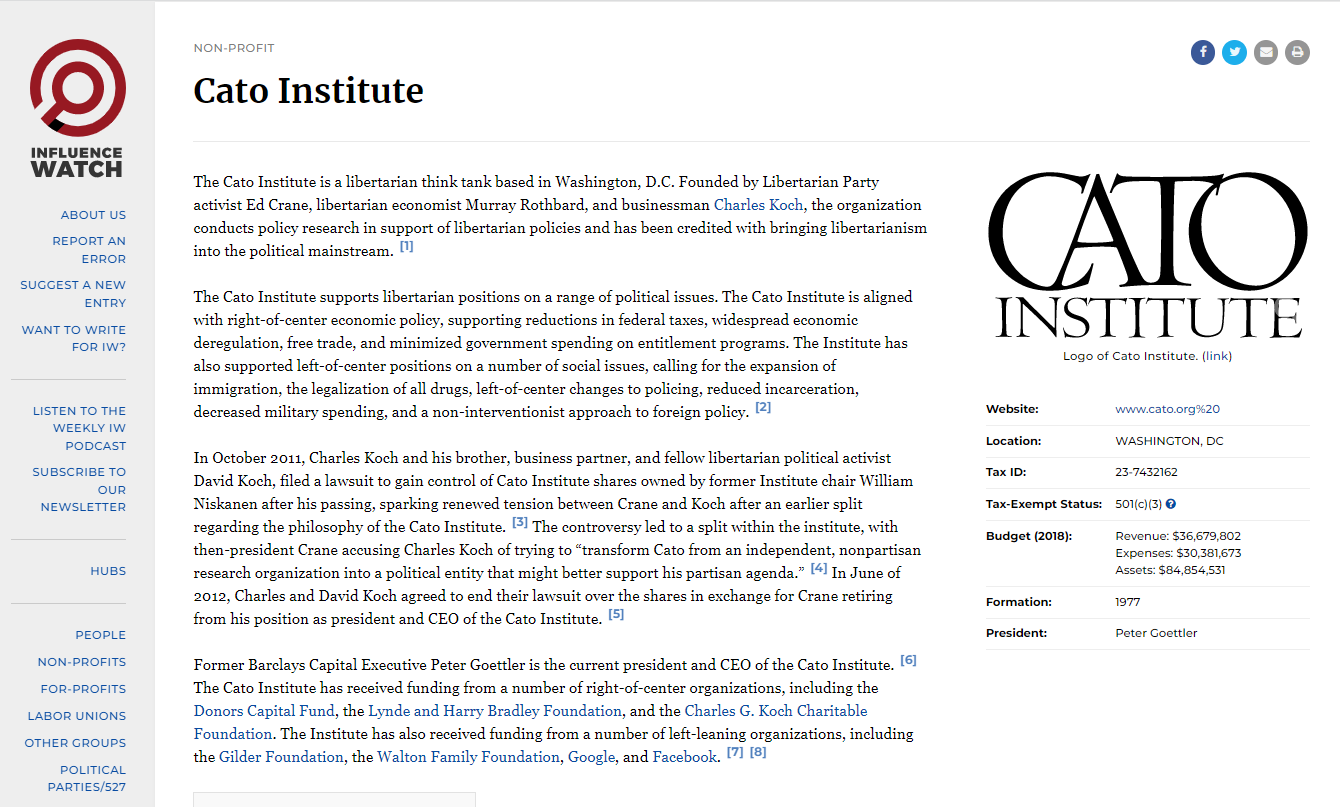Select Suggest a New Entry

click(x=73, y=294)
